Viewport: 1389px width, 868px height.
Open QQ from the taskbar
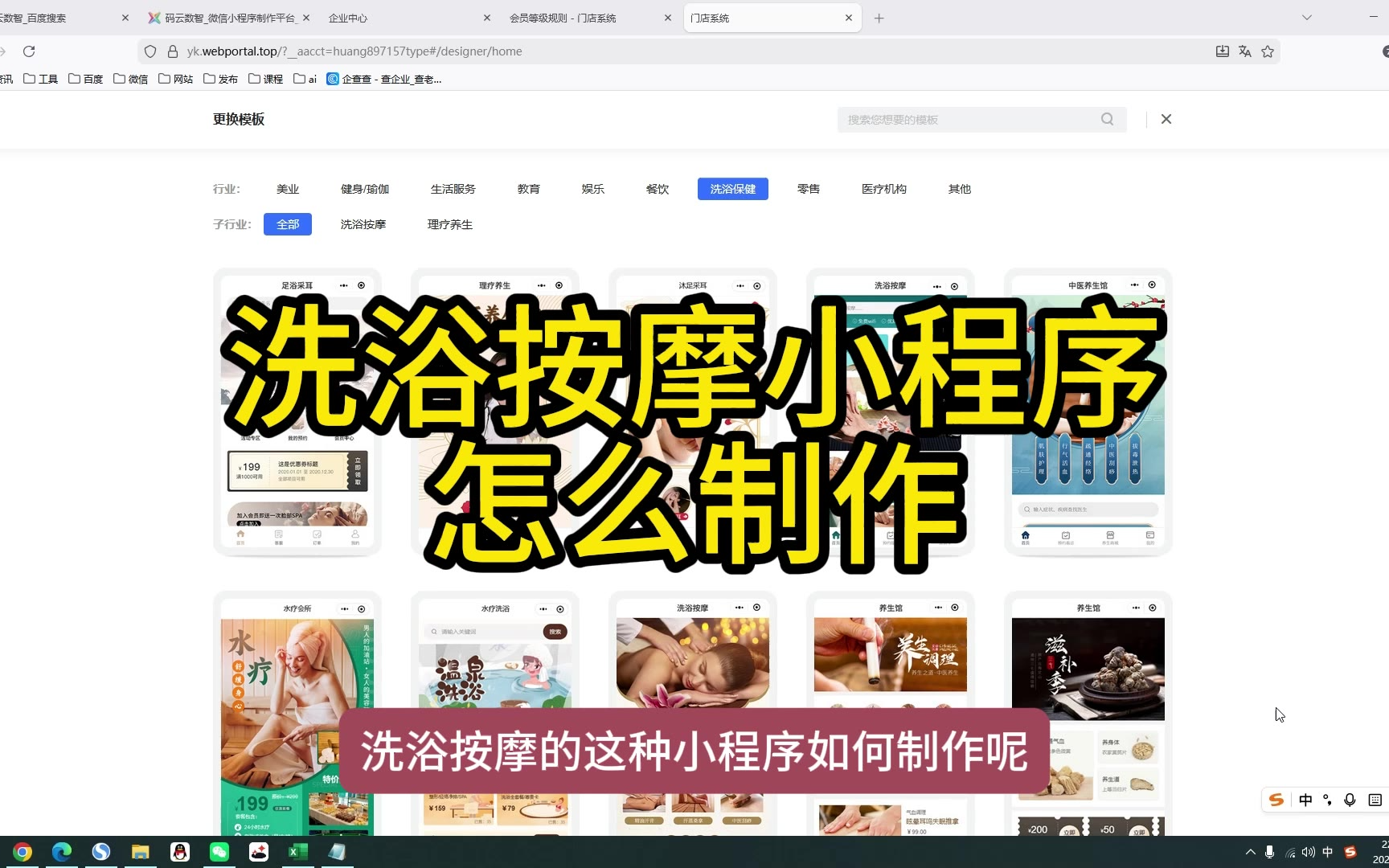[x=180, y=852]
